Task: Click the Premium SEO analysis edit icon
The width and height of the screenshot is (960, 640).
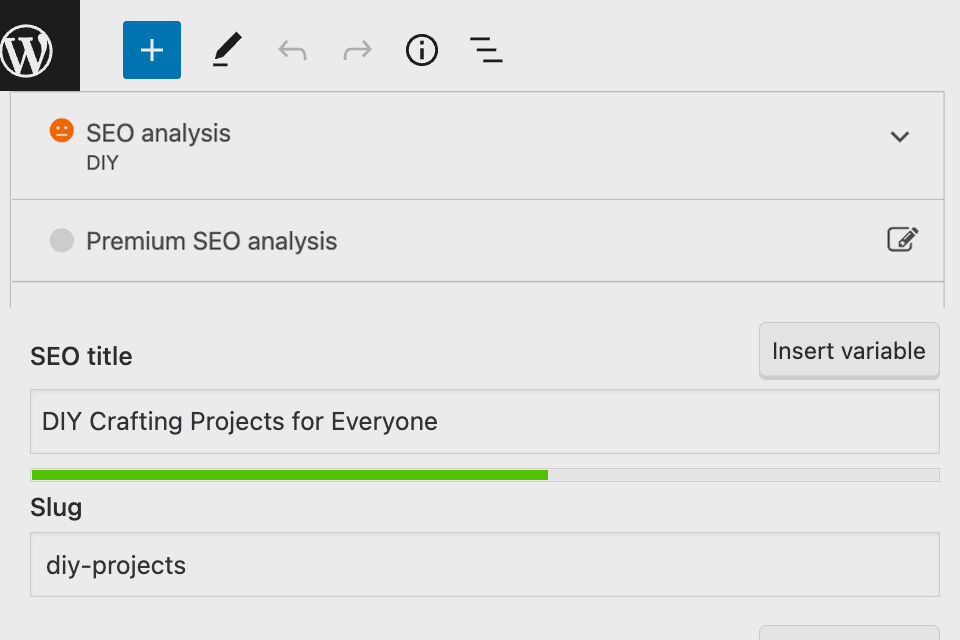Action: (x=902, y=240)
